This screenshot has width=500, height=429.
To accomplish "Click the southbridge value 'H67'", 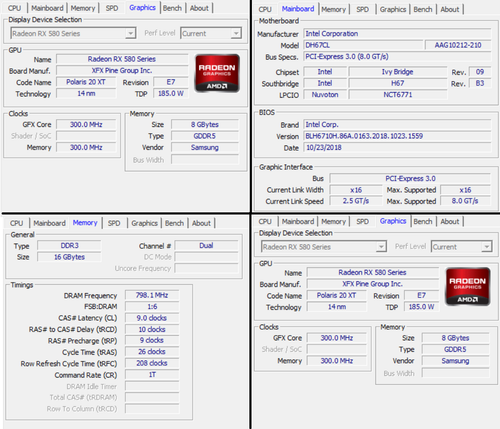I will 397,83.
